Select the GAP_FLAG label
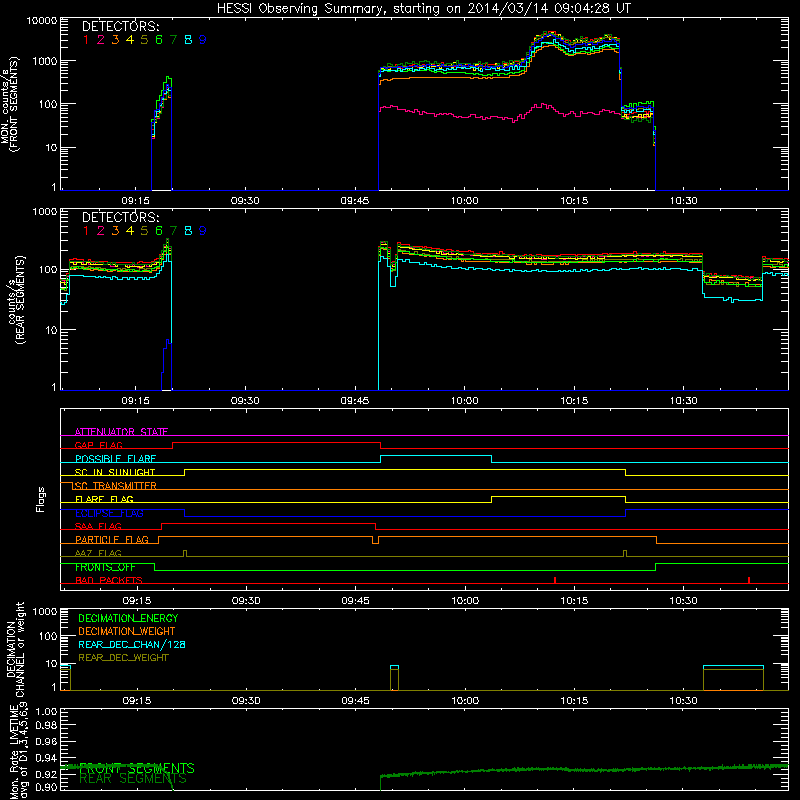Image resolution: width=800 pixels, height=800 pixels. pyautogui.click(x=98, y=445)
